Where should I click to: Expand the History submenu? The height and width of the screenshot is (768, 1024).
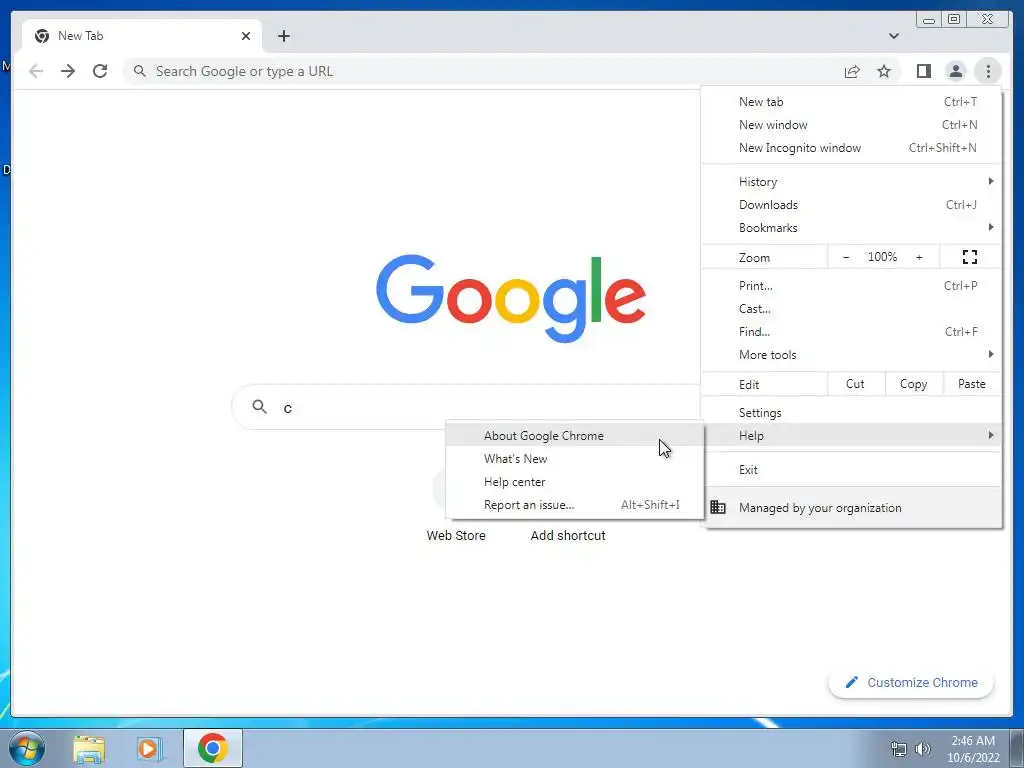[x=851, y=182]
